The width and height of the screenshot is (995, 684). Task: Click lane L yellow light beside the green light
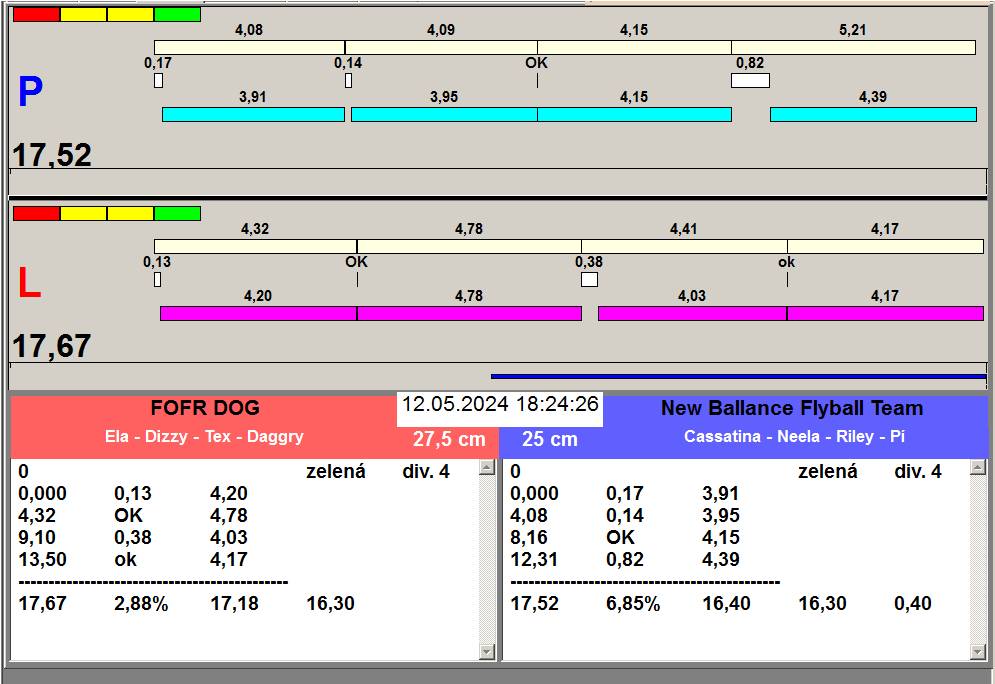tap(131, 213)
